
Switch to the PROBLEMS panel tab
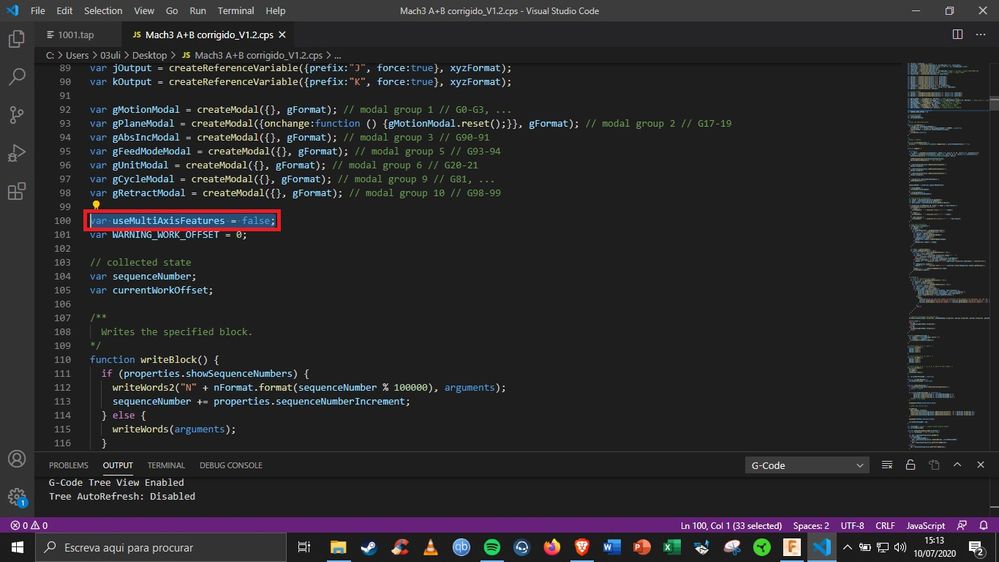coord(68,465)
